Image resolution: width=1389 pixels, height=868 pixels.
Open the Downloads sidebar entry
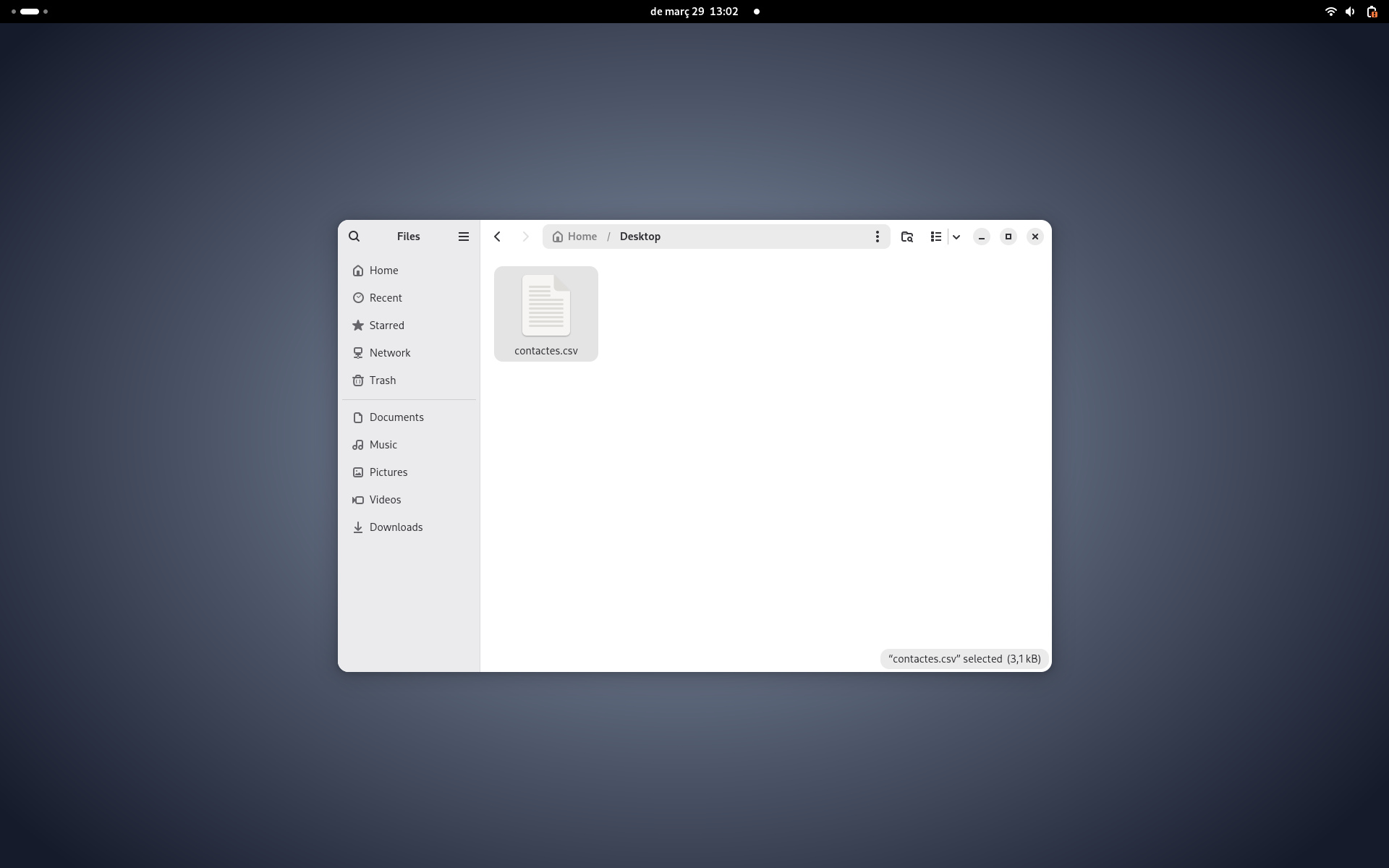pos(395,527)
